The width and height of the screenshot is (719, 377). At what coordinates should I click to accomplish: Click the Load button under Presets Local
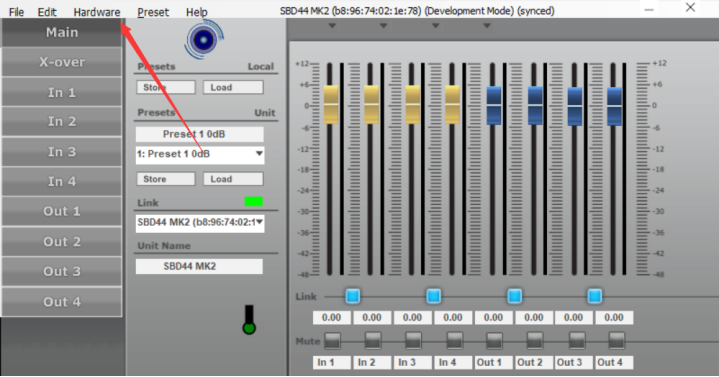pyautogui.click(x=233, y=87)
